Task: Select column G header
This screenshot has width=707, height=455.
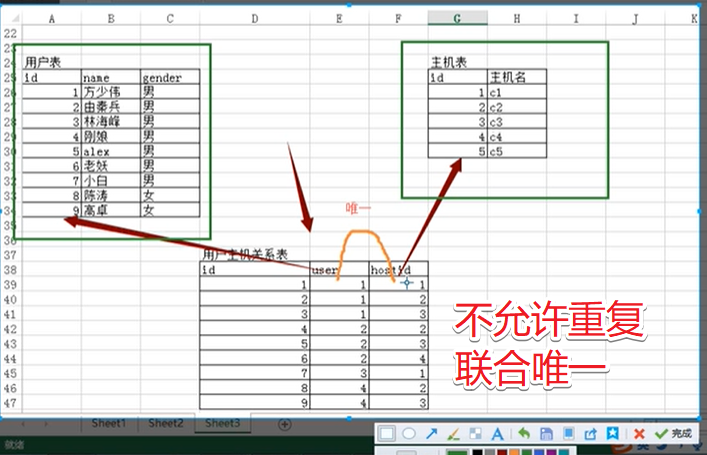Action: (457, 18)
